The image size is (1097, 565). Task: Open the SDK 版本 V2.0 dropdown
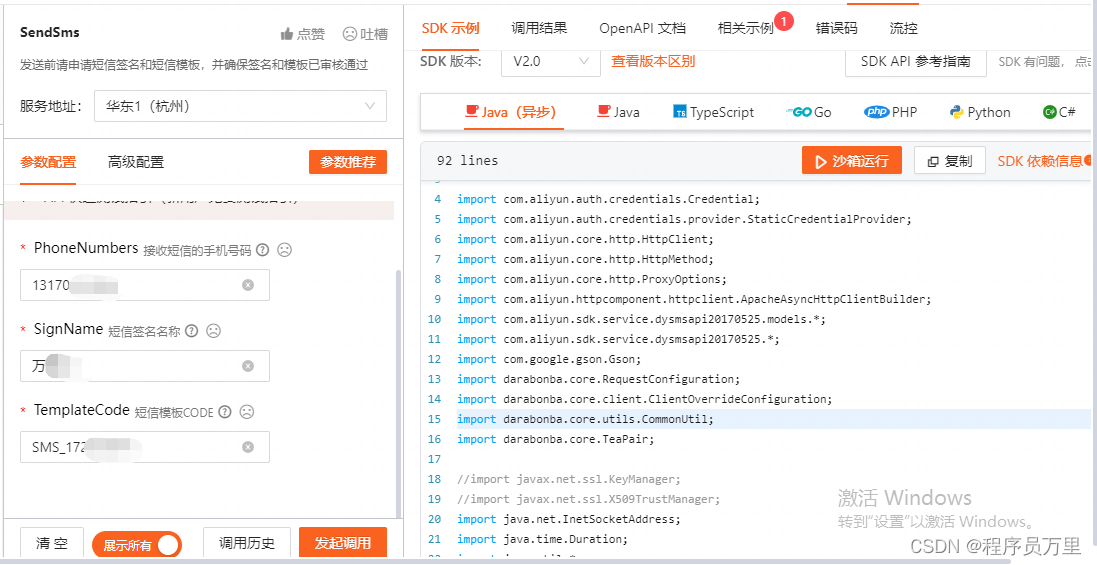click(x=551, y=61)
